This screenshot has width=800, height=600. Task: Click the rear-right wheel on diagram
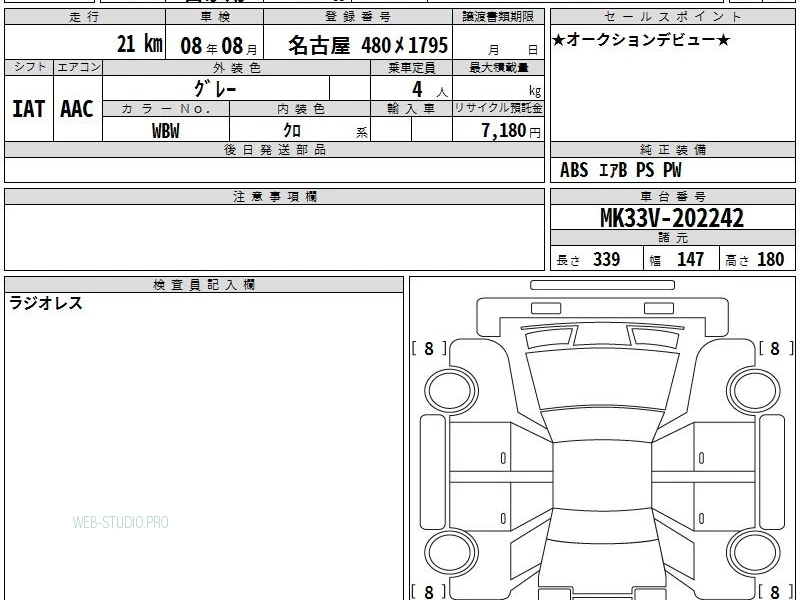pyautogui.click(x=754, y=553)
